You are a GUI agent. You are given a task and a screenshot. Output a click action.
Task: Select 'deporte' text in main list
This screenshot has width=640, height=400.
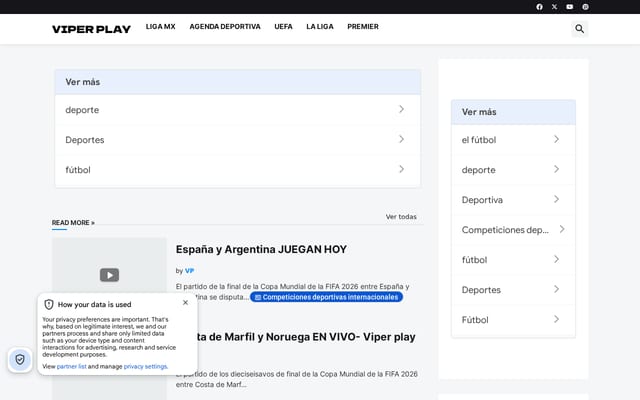pos(82,110)
